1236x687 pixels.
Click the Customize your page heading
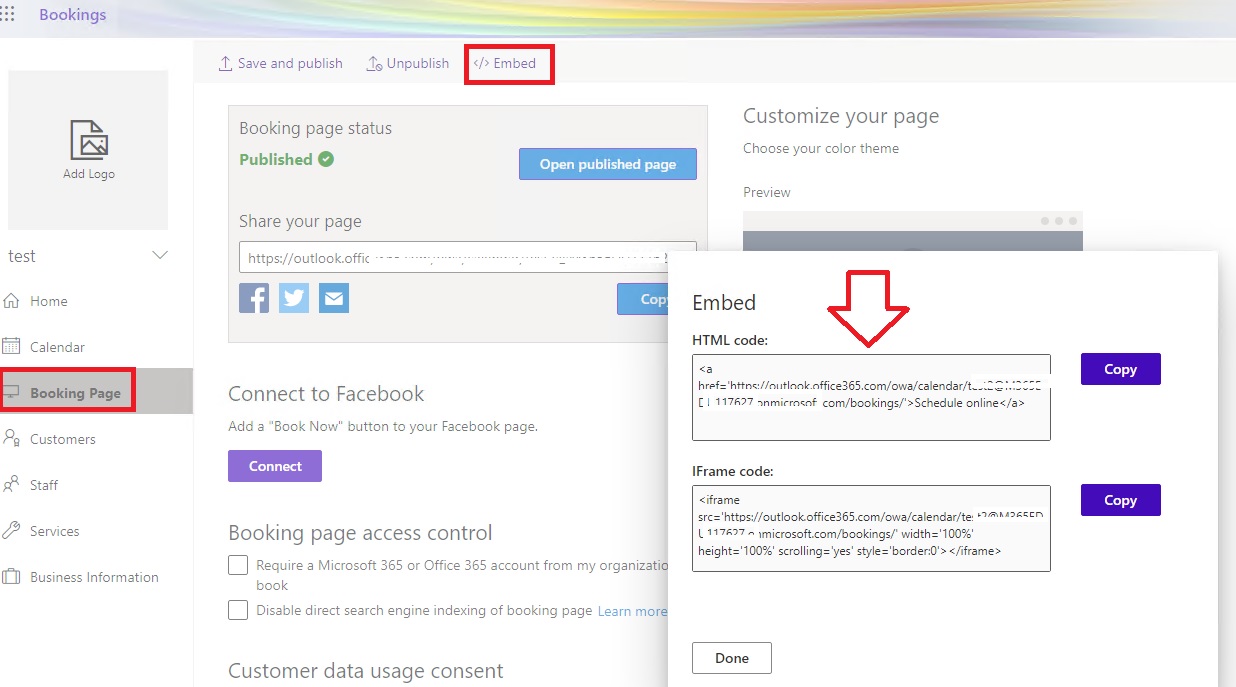coord(841,116)
